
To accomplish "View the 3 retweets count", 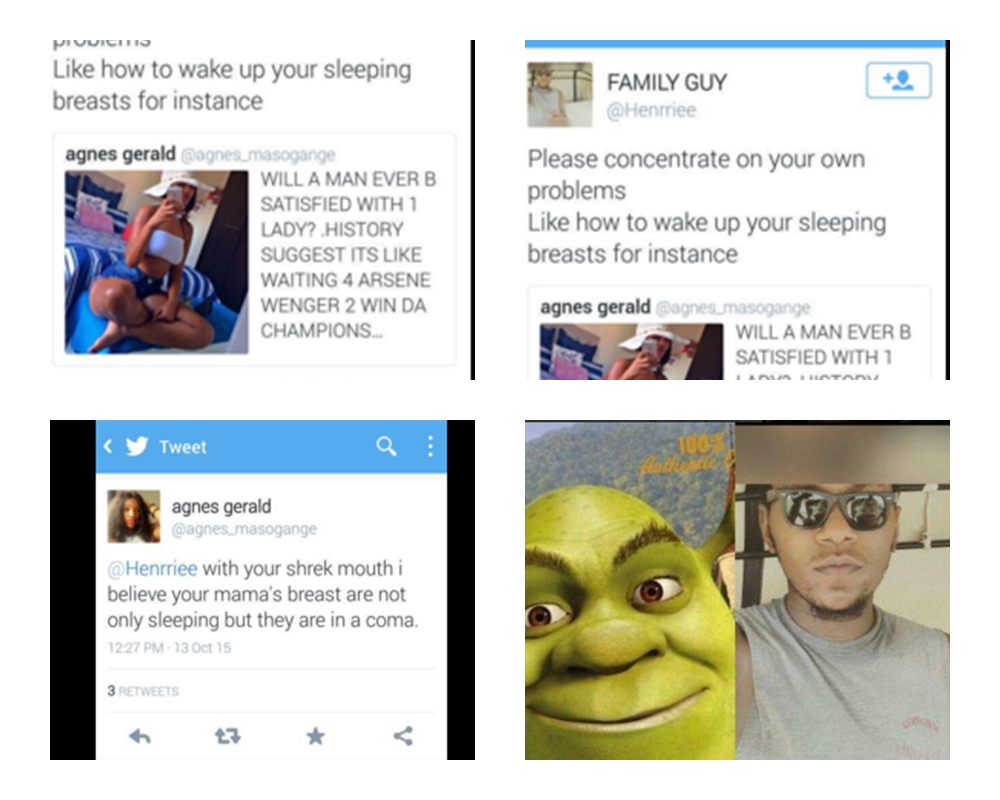I will (x=143, y=691).
